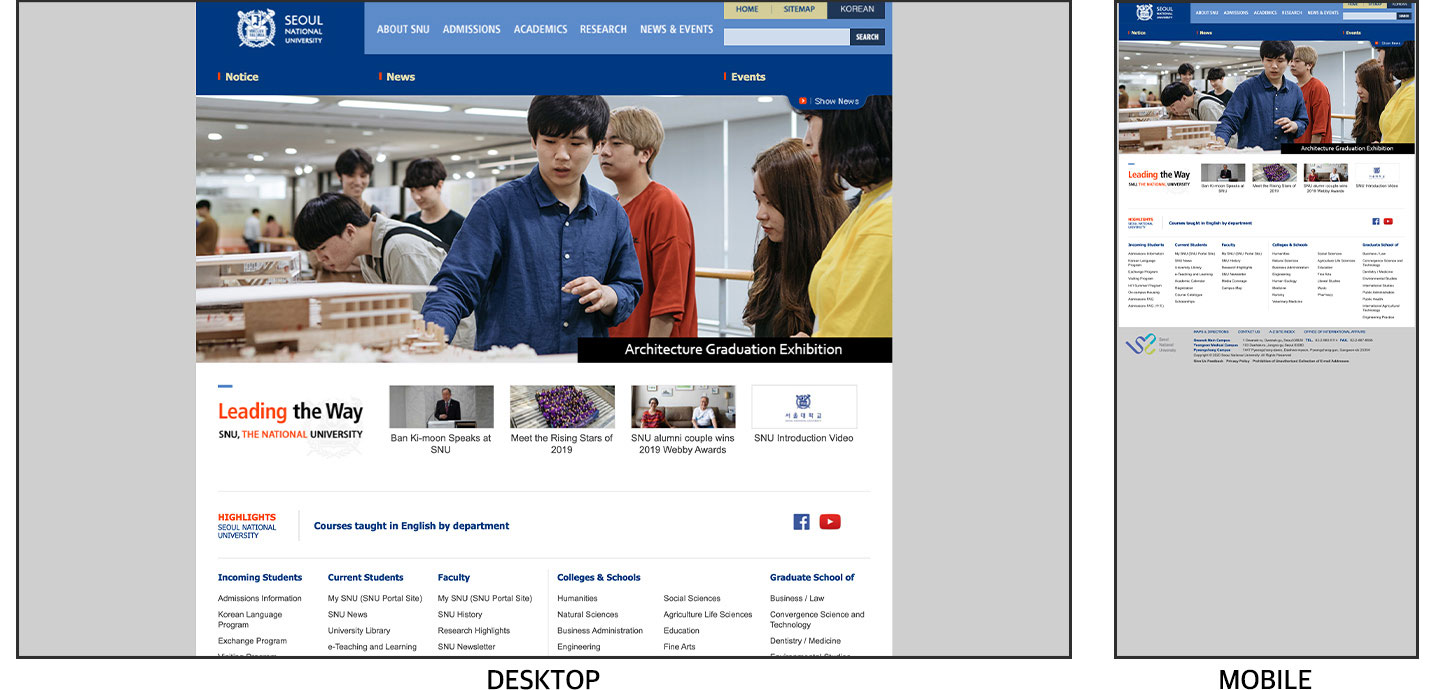Open 'Courses taught in English by department' desktop link
Viewport: 1440px width, 690px height.
[411, 526]
